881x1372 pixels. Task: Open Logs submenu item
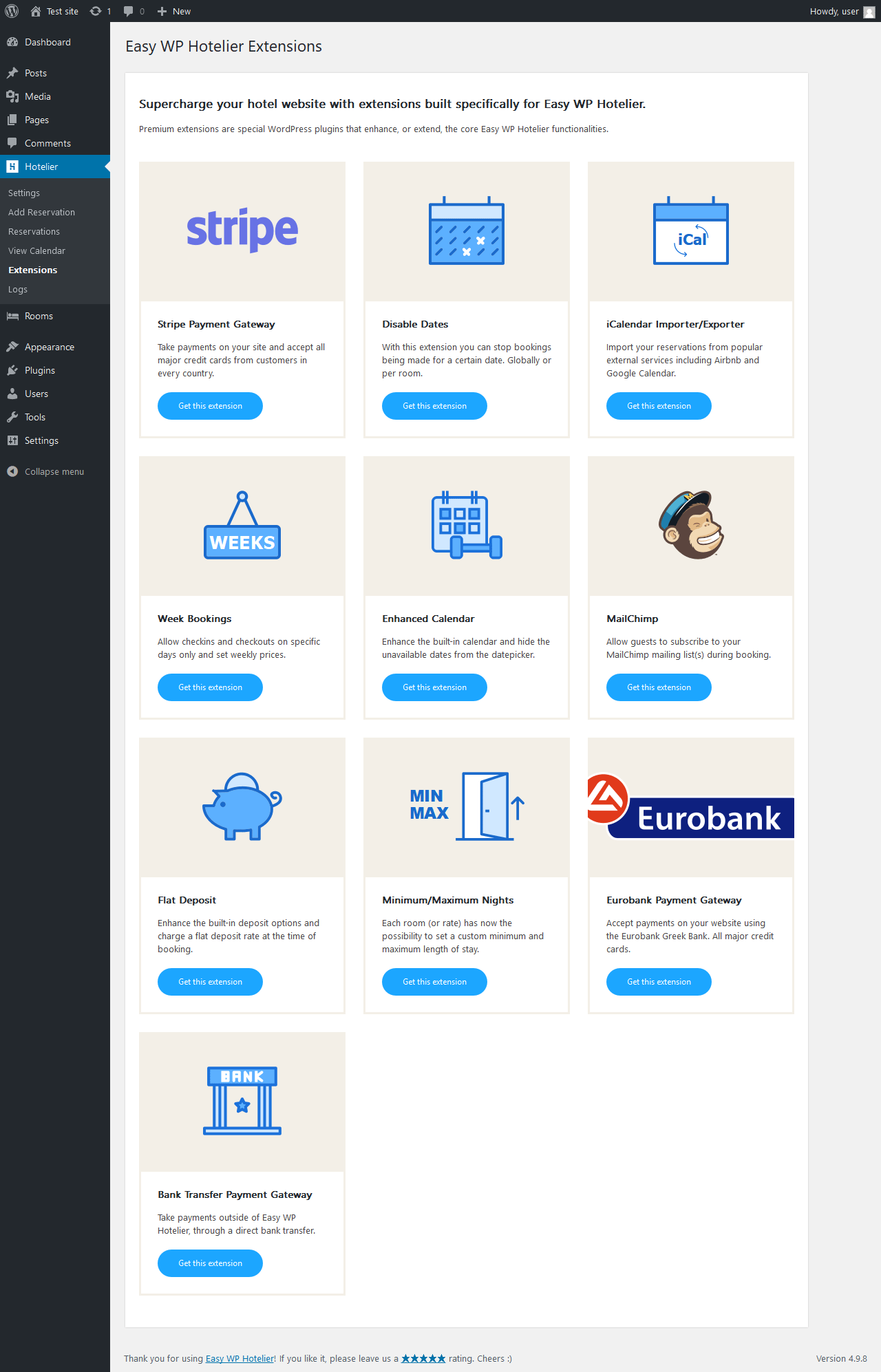click(18, 290)
